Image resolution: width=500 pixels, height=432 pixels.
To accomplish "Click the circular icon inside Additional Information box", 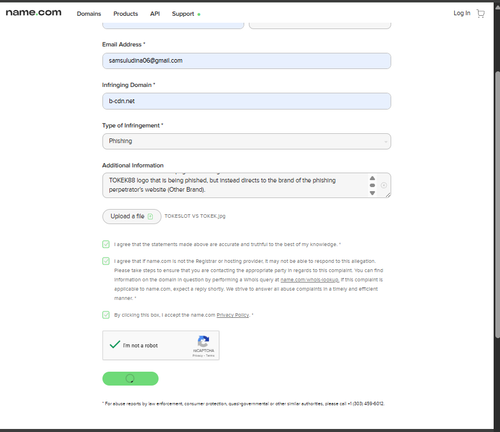I will 384,185.
